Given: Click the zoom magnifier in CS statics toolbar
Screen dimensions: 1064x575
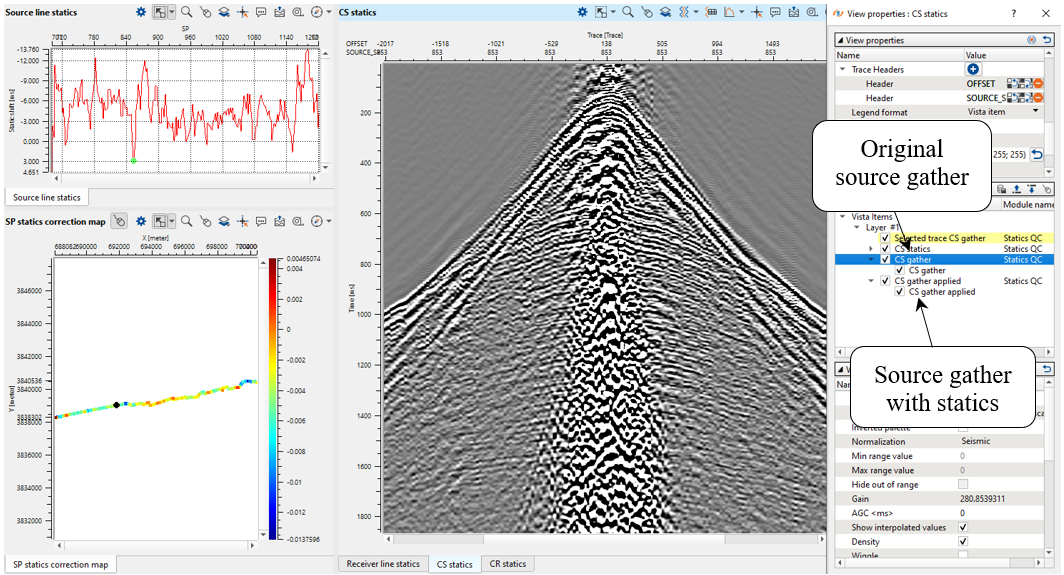Looking at the screenshot, I should coord(627,12).
